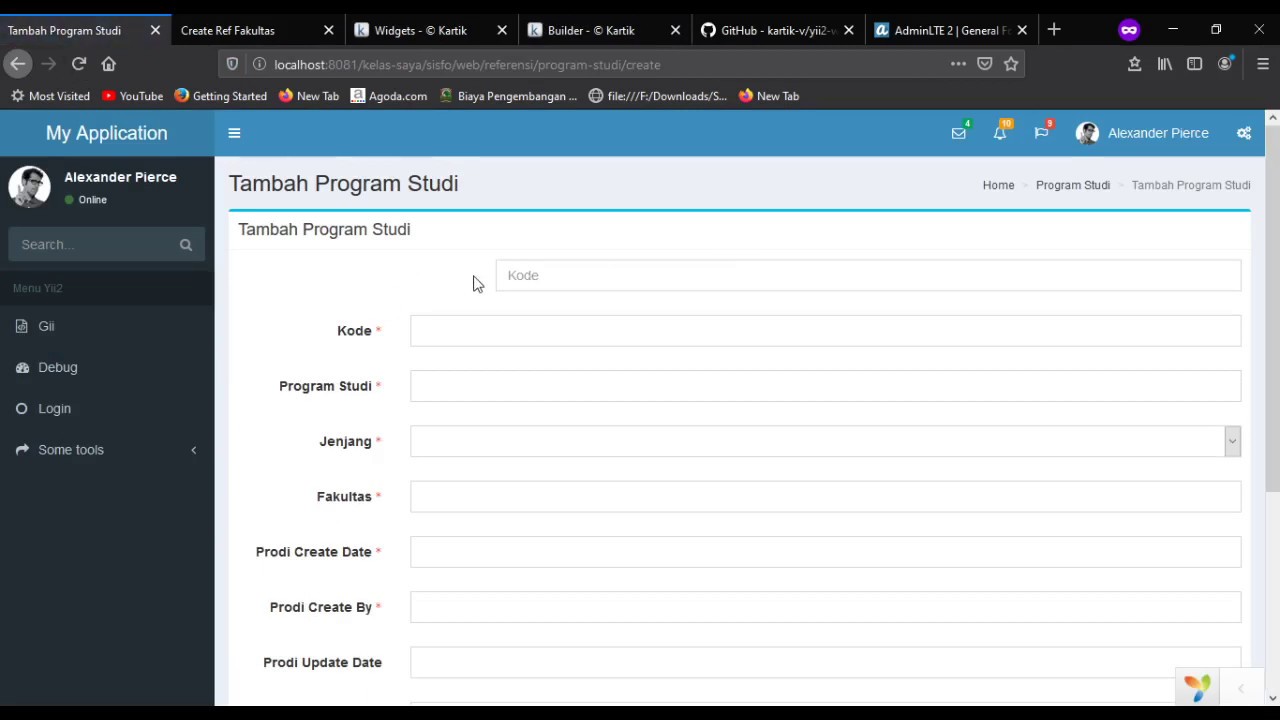This screenshot has height=720, width=1280.
Task: Open the Firefox application menu
Action: [1263, 64]
